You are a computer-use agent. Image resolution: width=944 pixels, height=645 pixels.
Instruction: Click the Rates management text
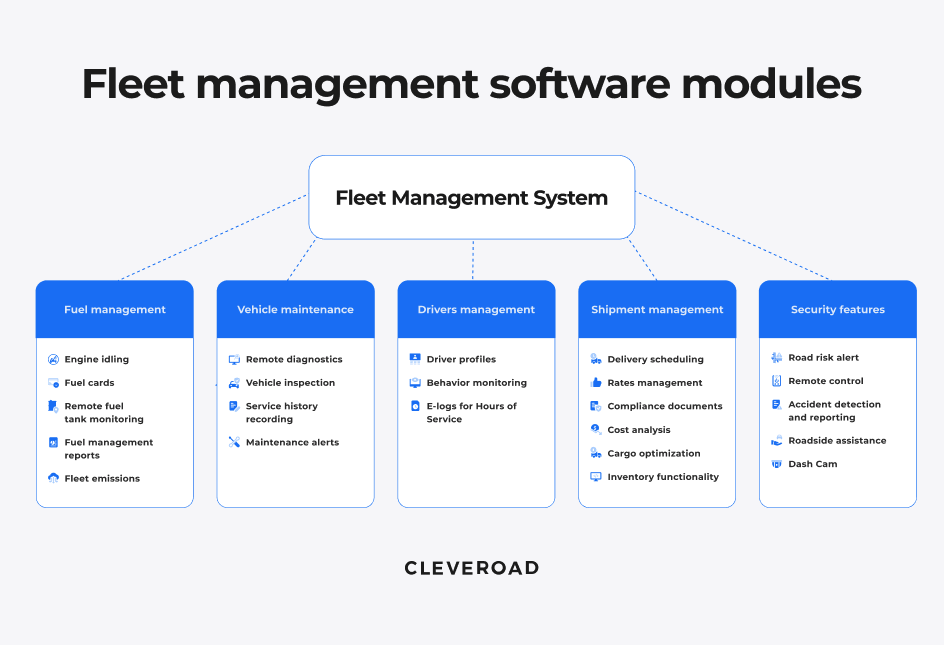click(655, 382)
